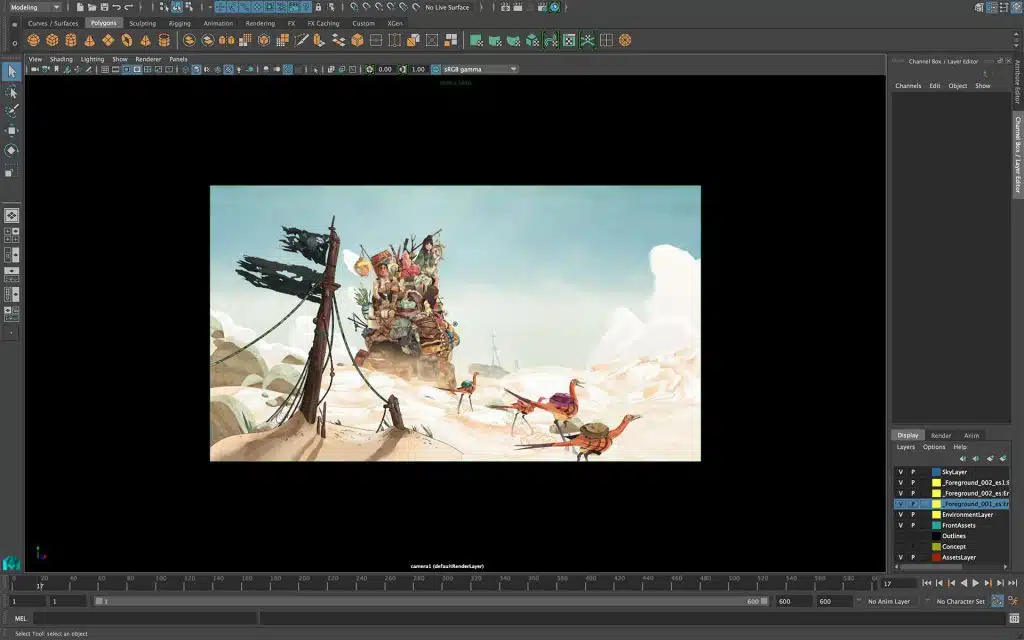Click the current frame field showing 17
Image resolution: width=1024 pixels, height=640 pixels.
(x=897, y=583)
